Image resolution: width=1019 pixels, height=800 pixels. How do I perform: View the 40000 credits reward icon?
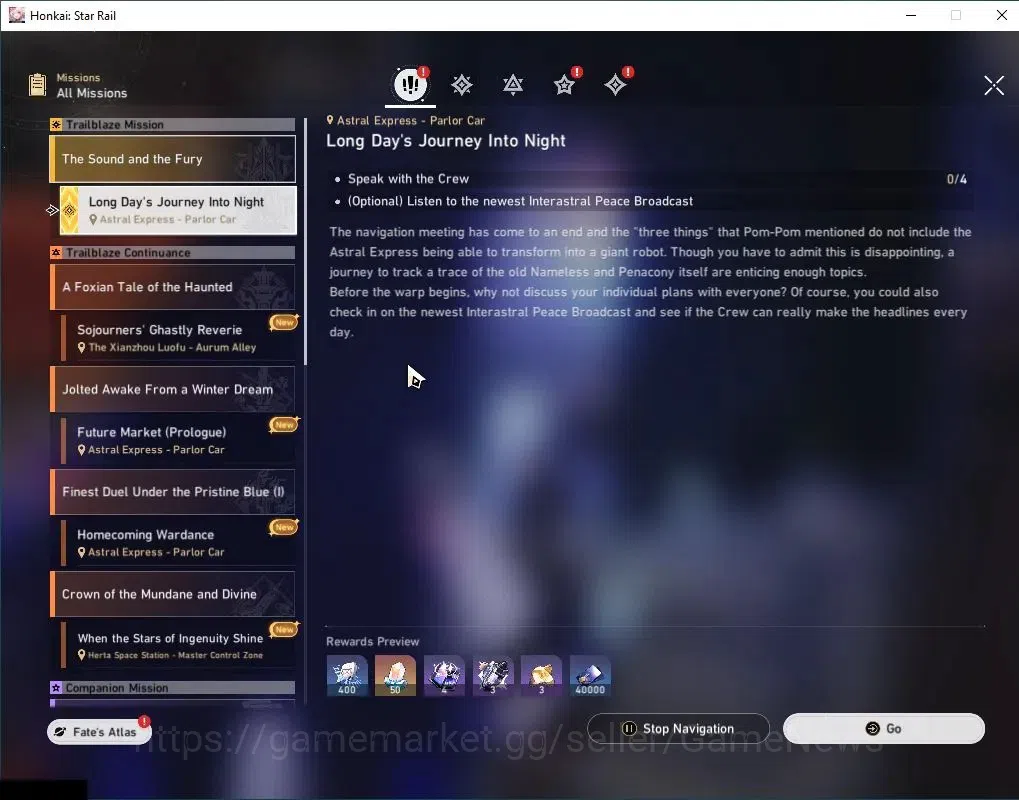(x=590, y=676)
